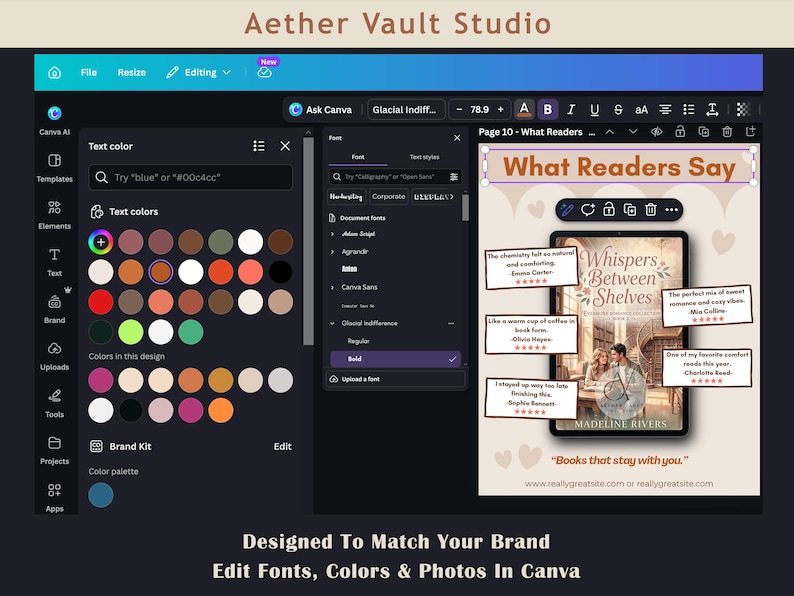Viewport: 794px width, 596px height.
Task: Expand the Canva Sans font family
Action: click(332, 287)
